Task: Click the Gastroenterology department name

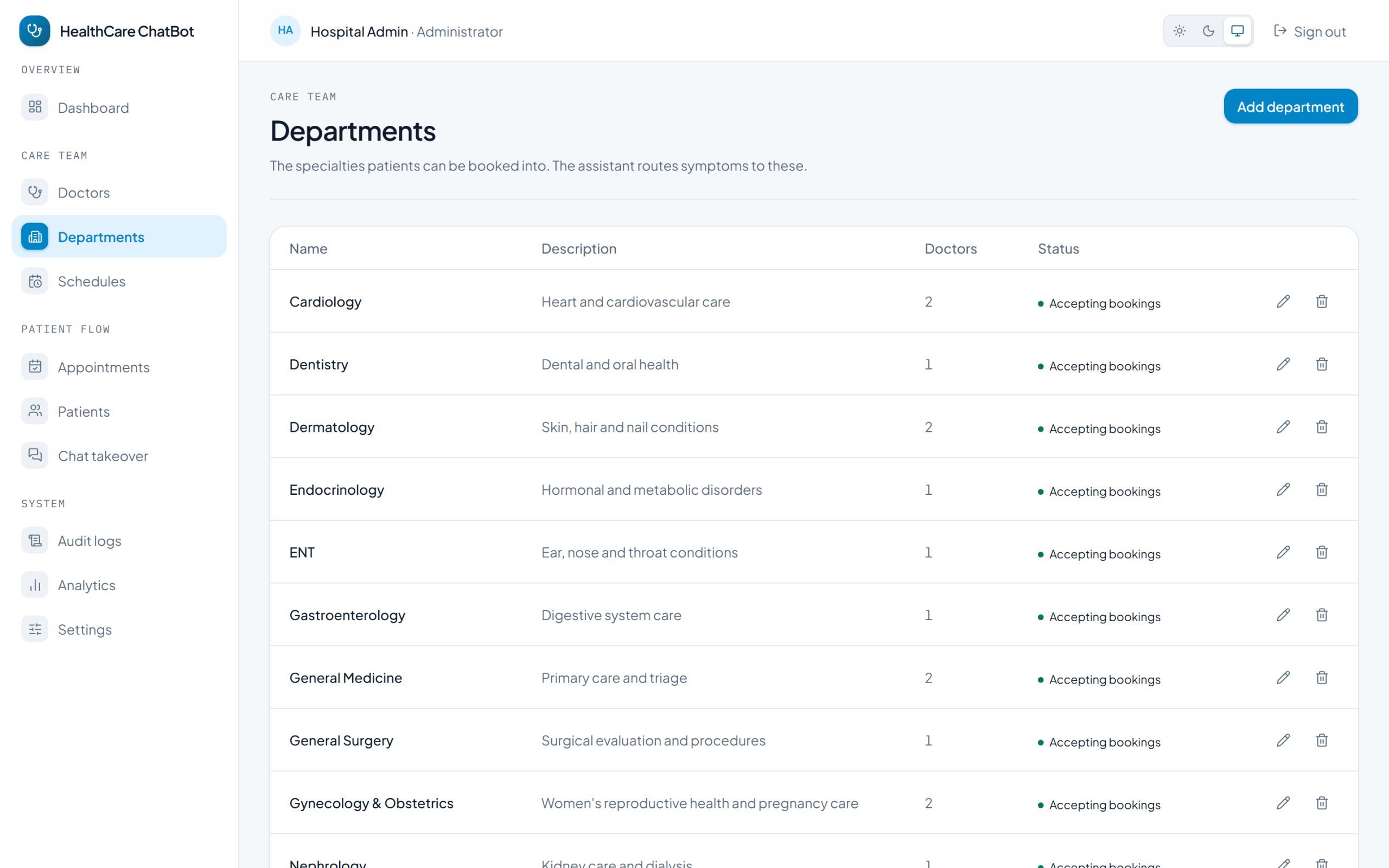Action: tap(347, 615)
